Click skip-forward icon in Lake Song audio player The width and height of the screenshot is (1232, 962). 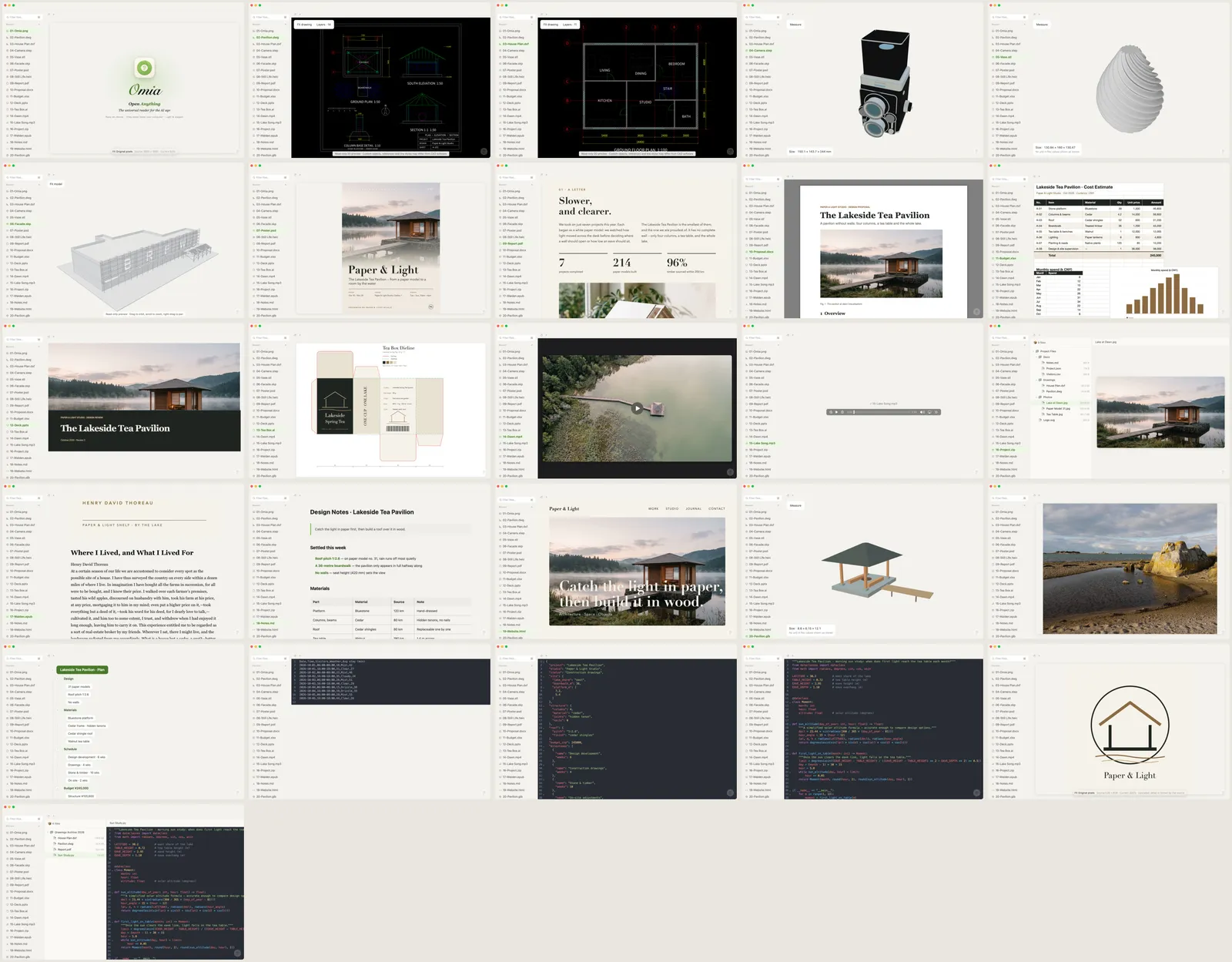[x=842, y=412]
